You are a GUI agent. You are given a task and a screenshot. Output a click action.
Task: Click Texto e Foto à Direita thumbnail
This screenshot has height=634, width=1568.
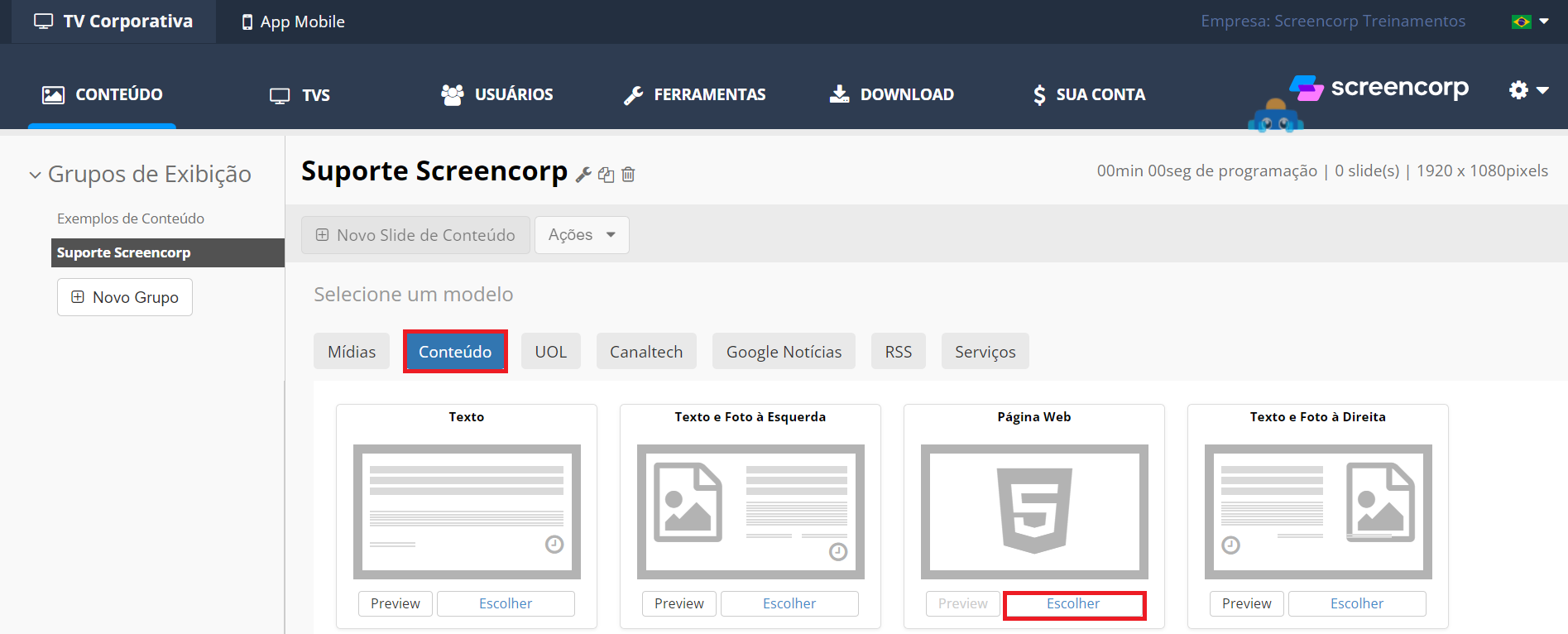1318,512
